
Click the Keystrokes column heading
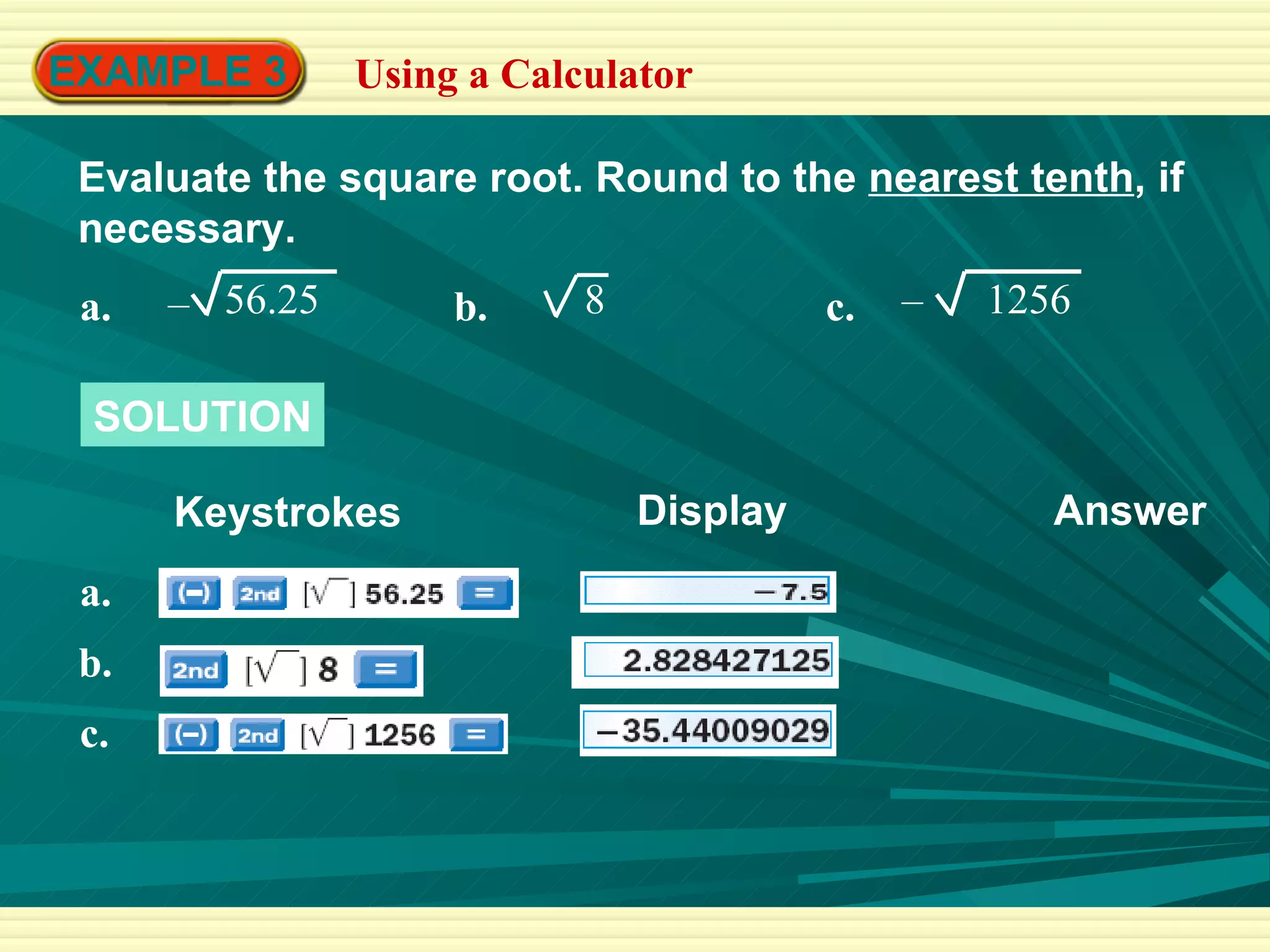287,512
